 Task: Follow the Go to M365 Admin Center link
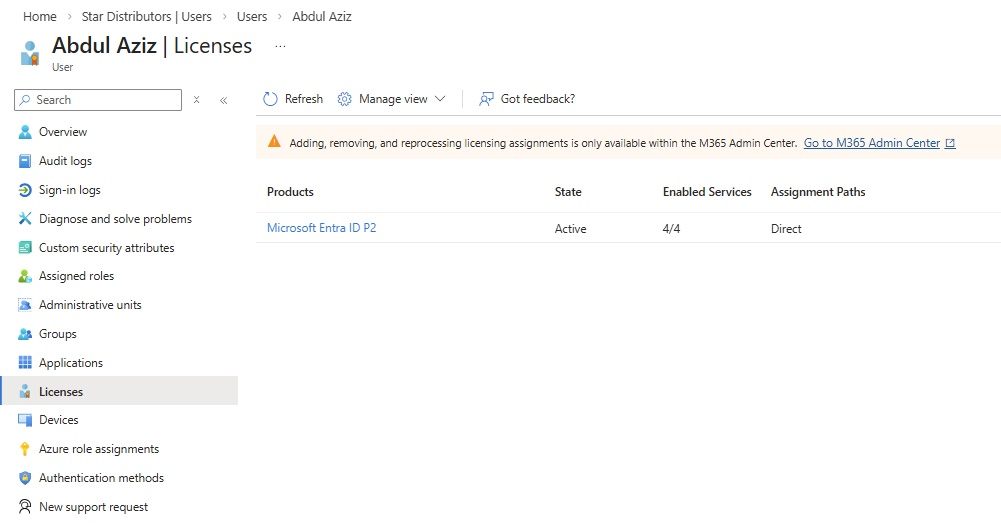872,143
